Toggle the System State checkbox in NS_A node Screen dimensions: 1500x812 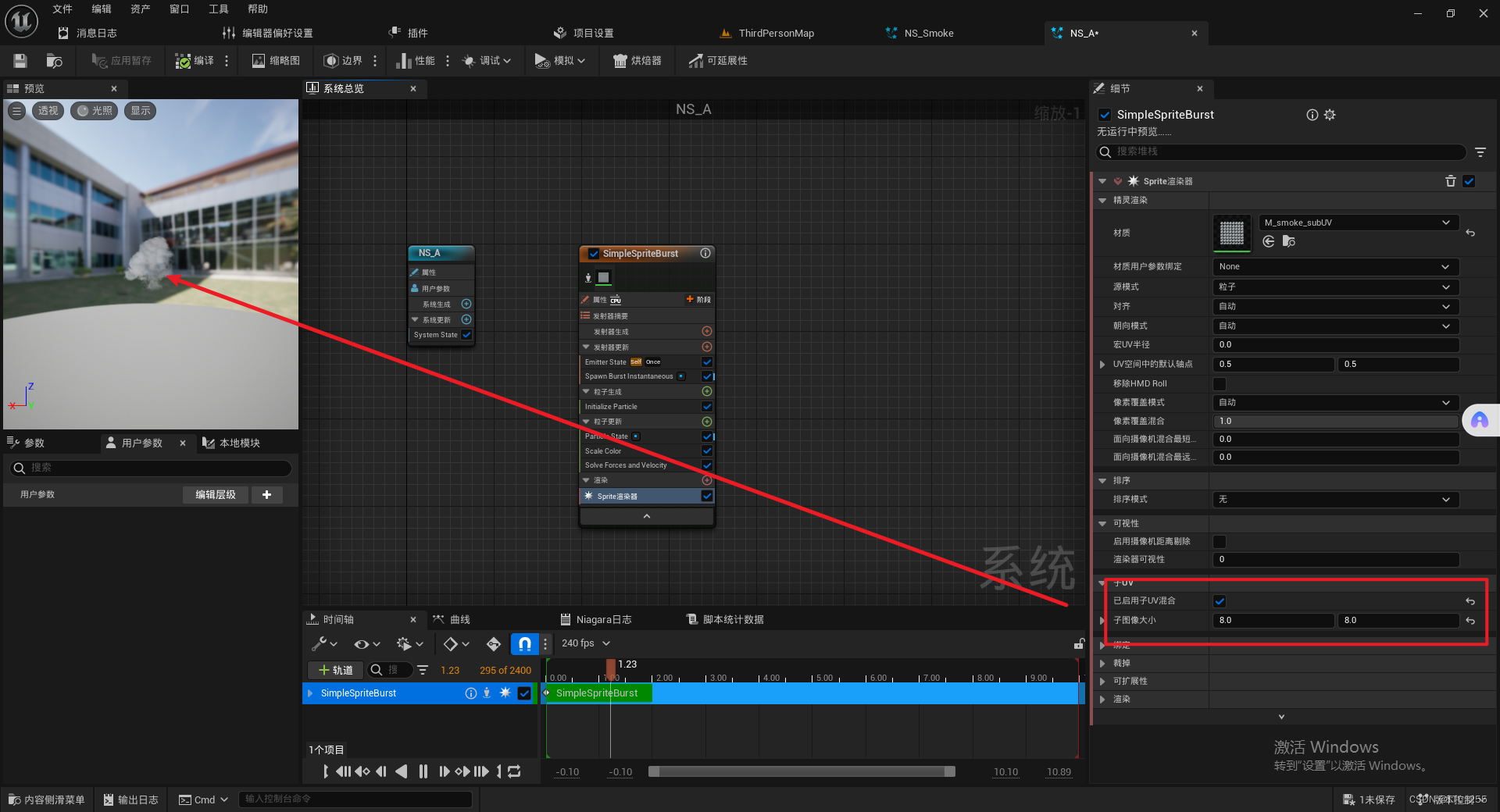point(466,335)
